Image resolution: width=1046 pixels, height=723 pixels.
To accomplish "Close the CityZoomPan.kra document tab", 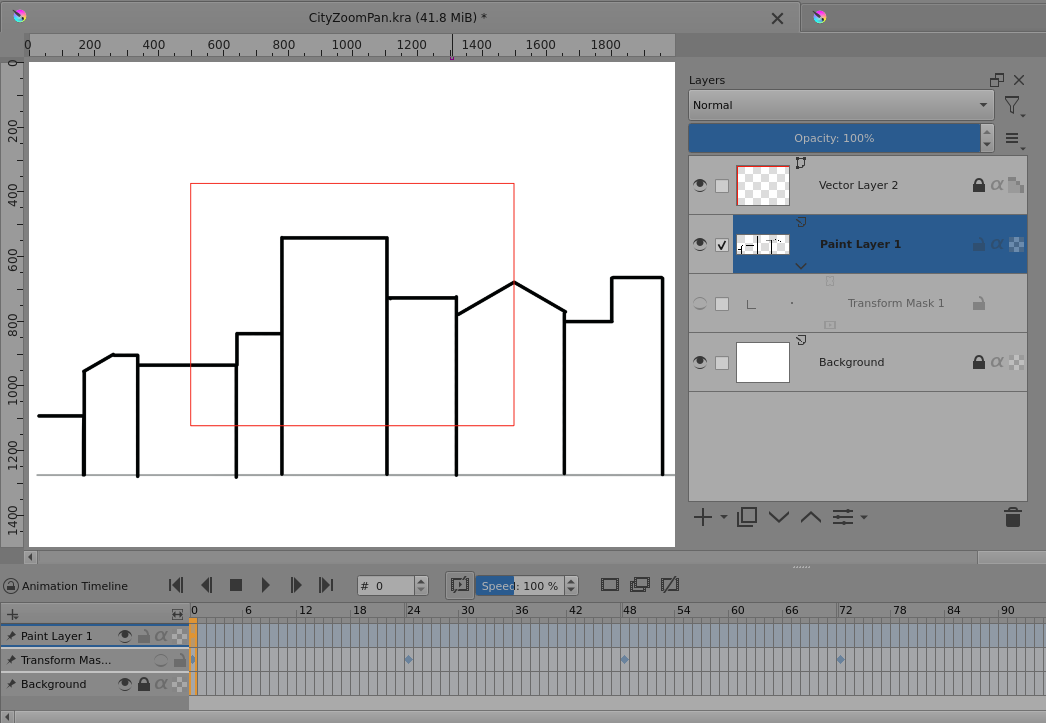I will click(x=777, y=19).
